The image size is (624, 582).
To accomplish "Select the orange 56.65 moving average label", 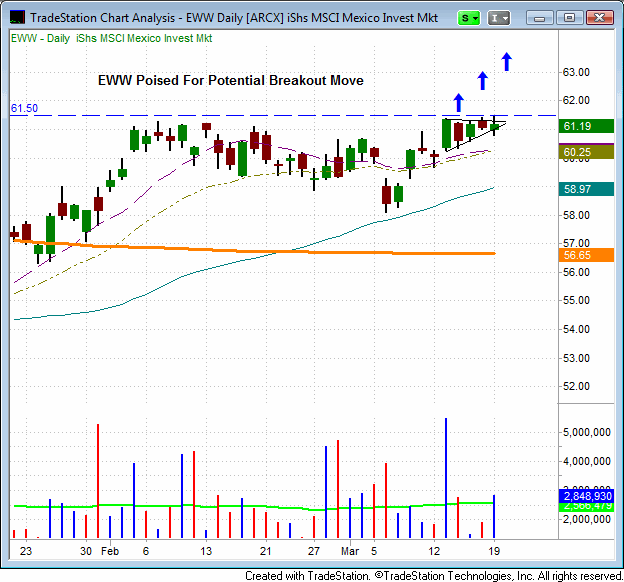I will tap(578, 256).
